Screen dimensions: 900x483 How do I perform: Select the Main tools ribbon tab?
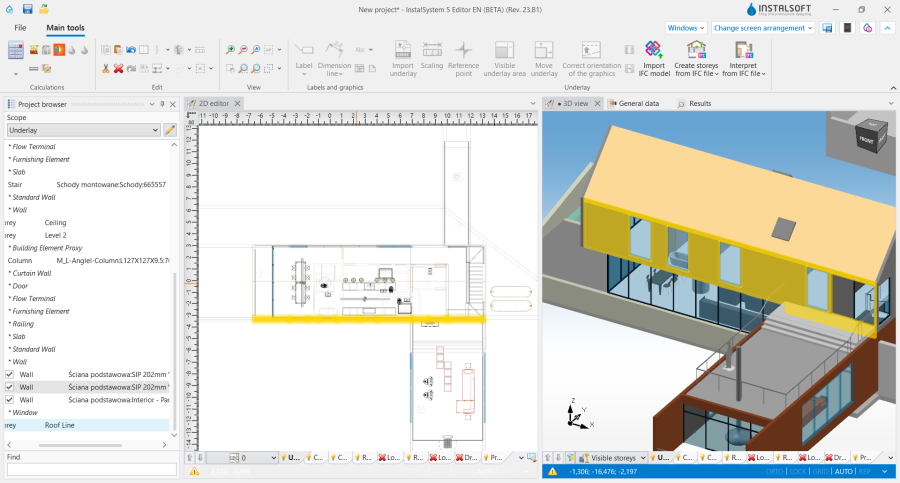pyautogui.click(x=65, y=28)
